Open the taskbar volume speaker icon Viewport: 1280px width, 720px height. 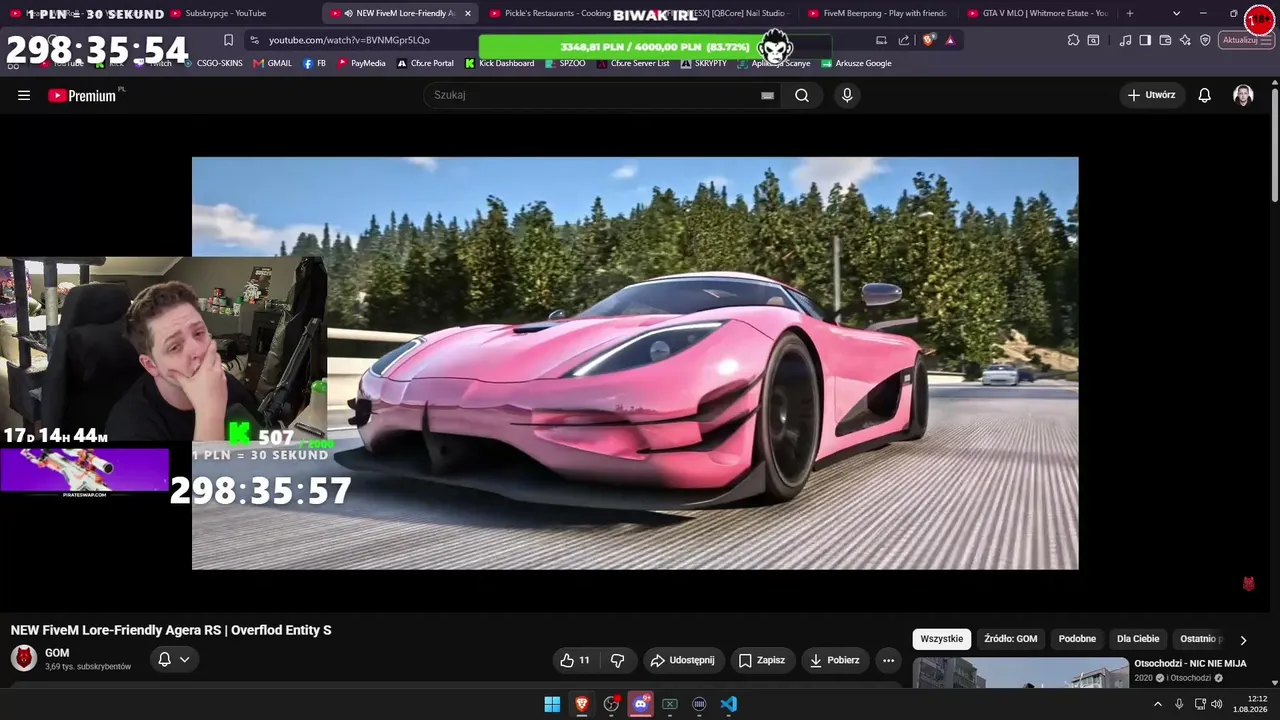click(1216, 704)
